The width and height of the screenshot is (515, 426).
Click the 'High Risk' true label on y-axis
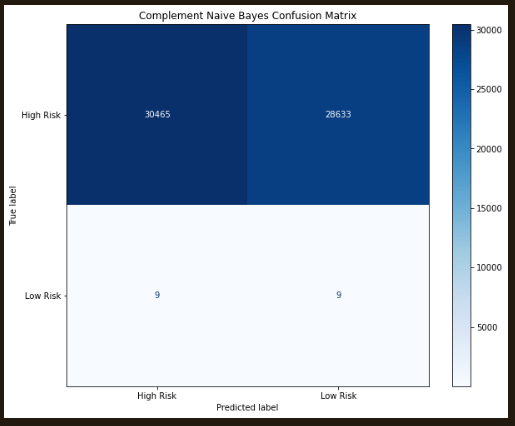pos(41,115)
